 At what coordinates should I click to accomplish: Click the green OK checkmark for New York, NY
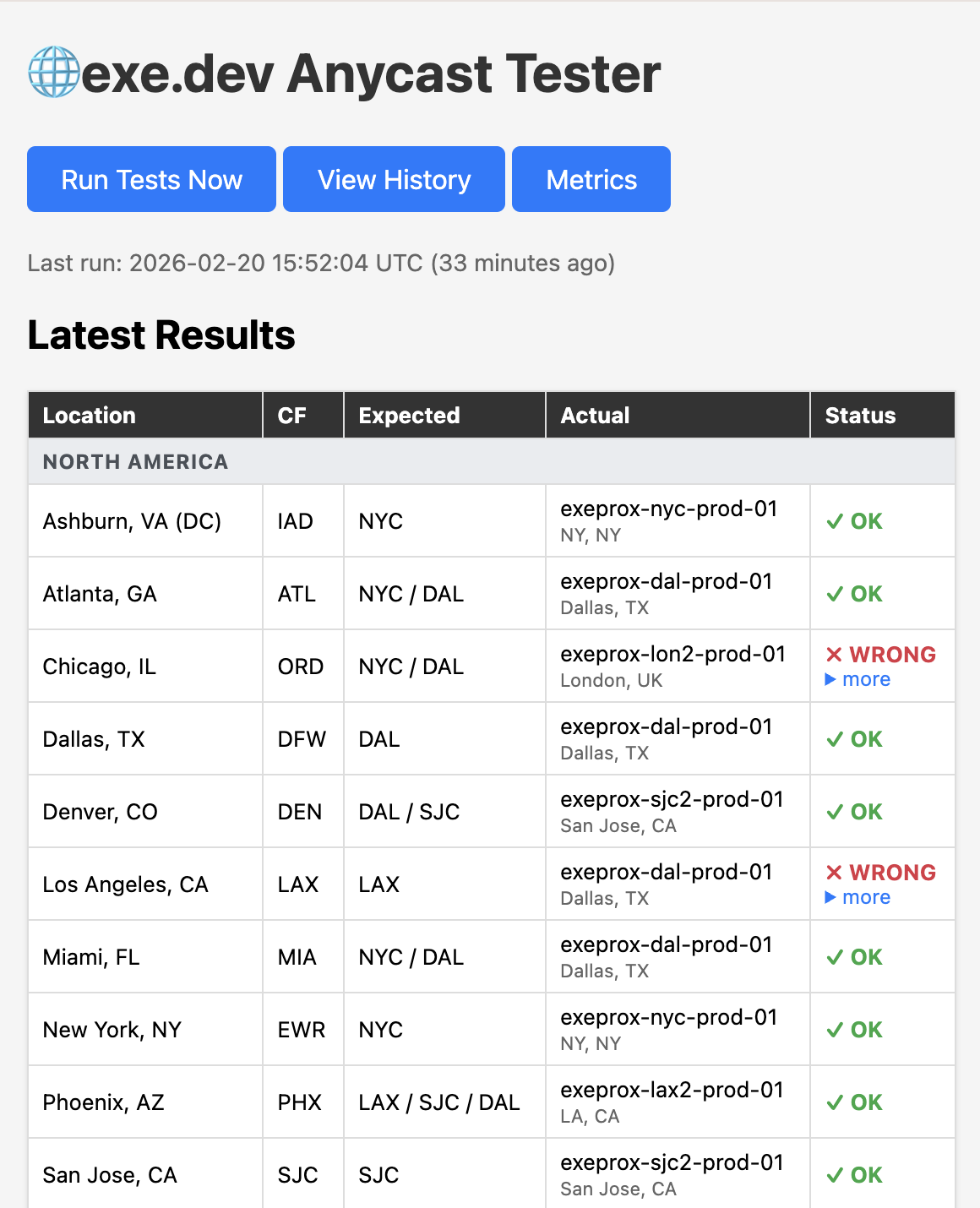coord(835,1030)
